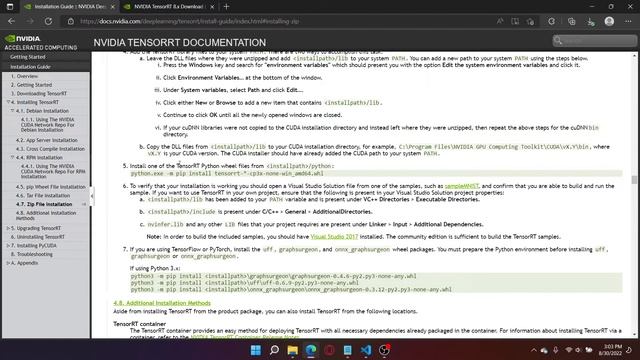Viewport: 640px width, 360px height.
Task: Click the NVIDIA logo in header
Action: 23,38
